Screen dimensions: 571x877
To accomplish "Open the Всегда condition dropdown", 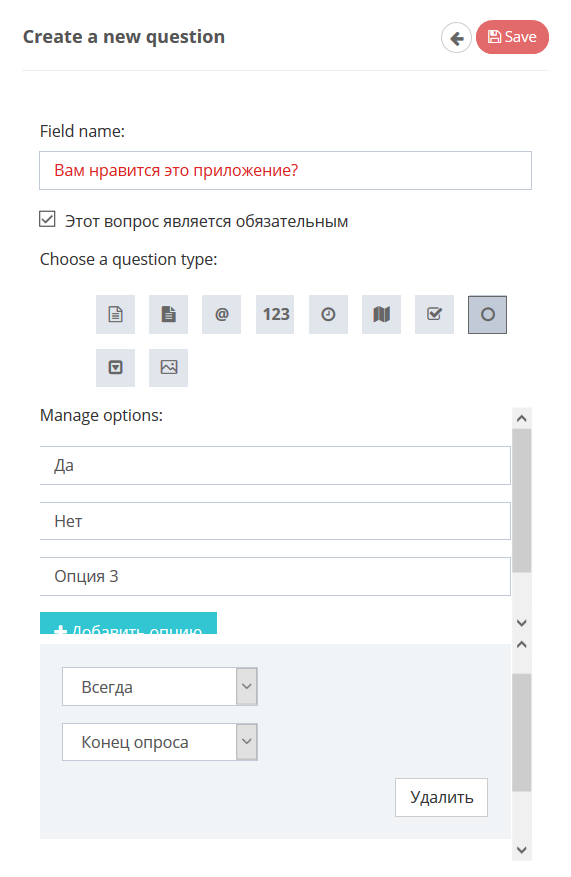I will pos(160,686).
